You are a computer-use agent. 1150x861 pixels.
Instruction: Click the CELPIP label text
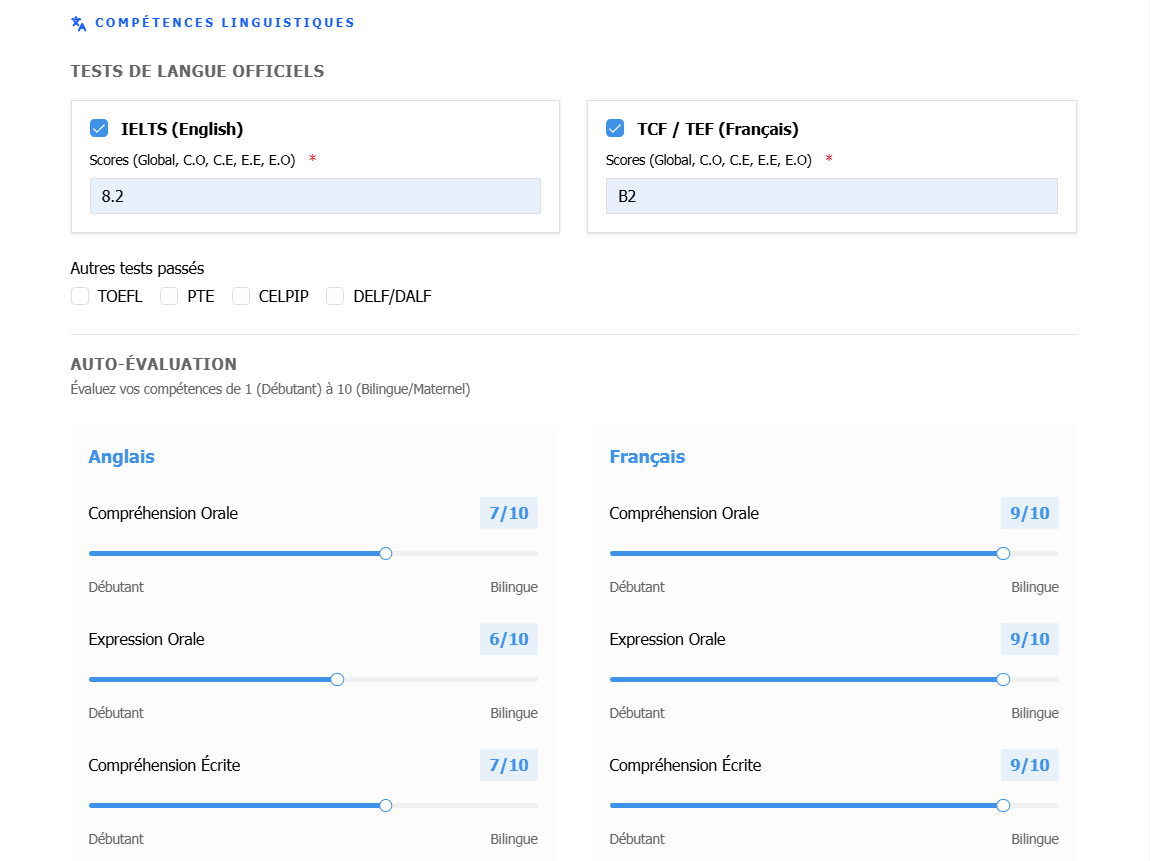click(x=284, y=296)
